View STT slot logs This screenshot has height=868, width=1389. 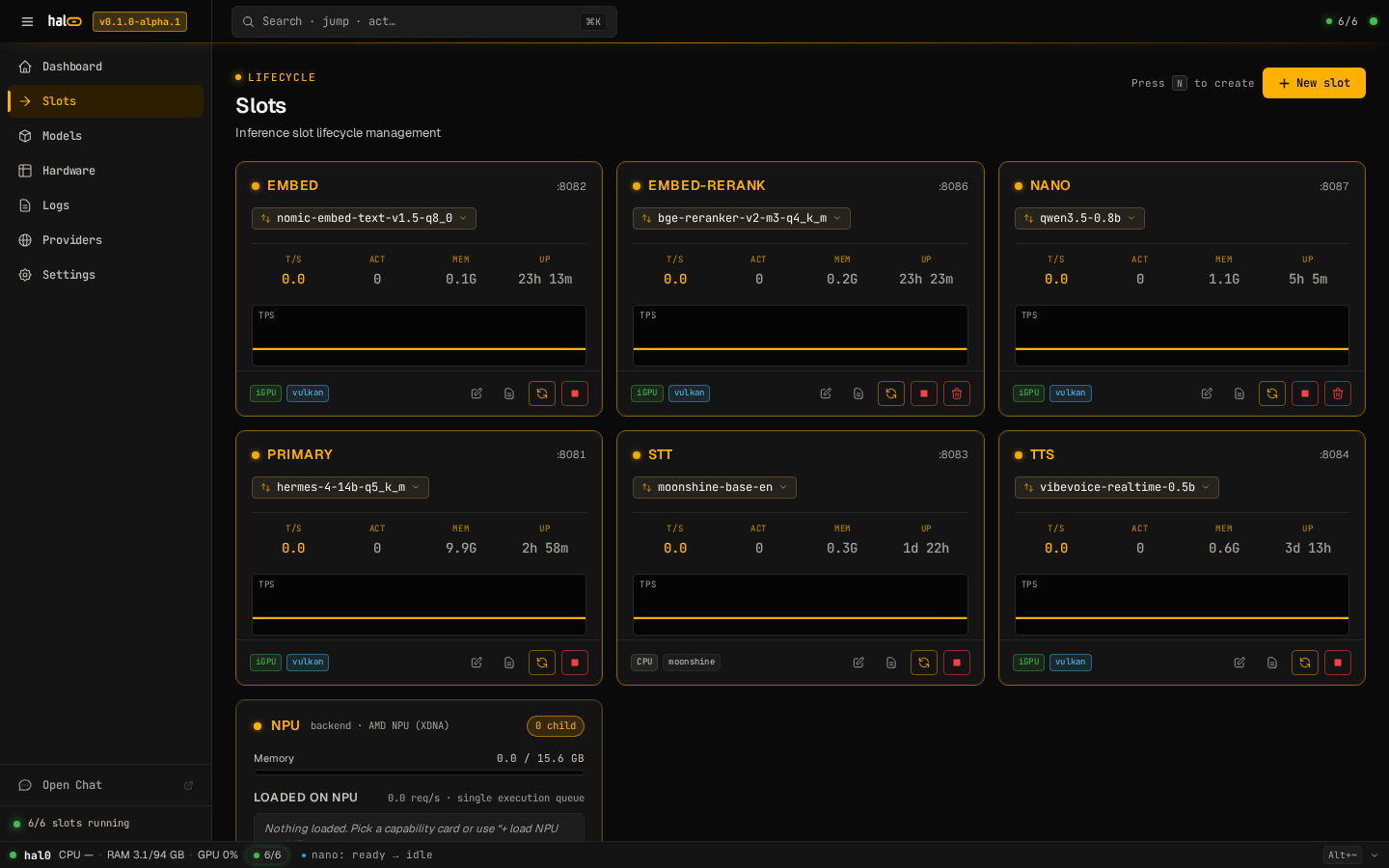[x=891, y=663]
